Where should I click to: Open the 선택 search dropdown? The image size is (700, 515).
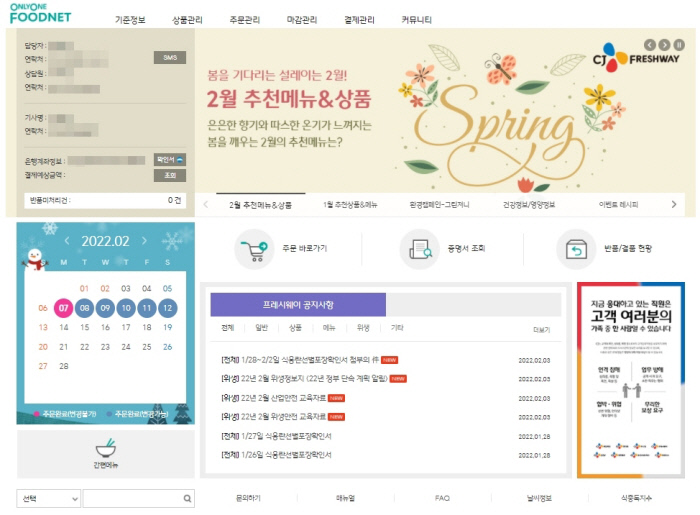[48, 498]
